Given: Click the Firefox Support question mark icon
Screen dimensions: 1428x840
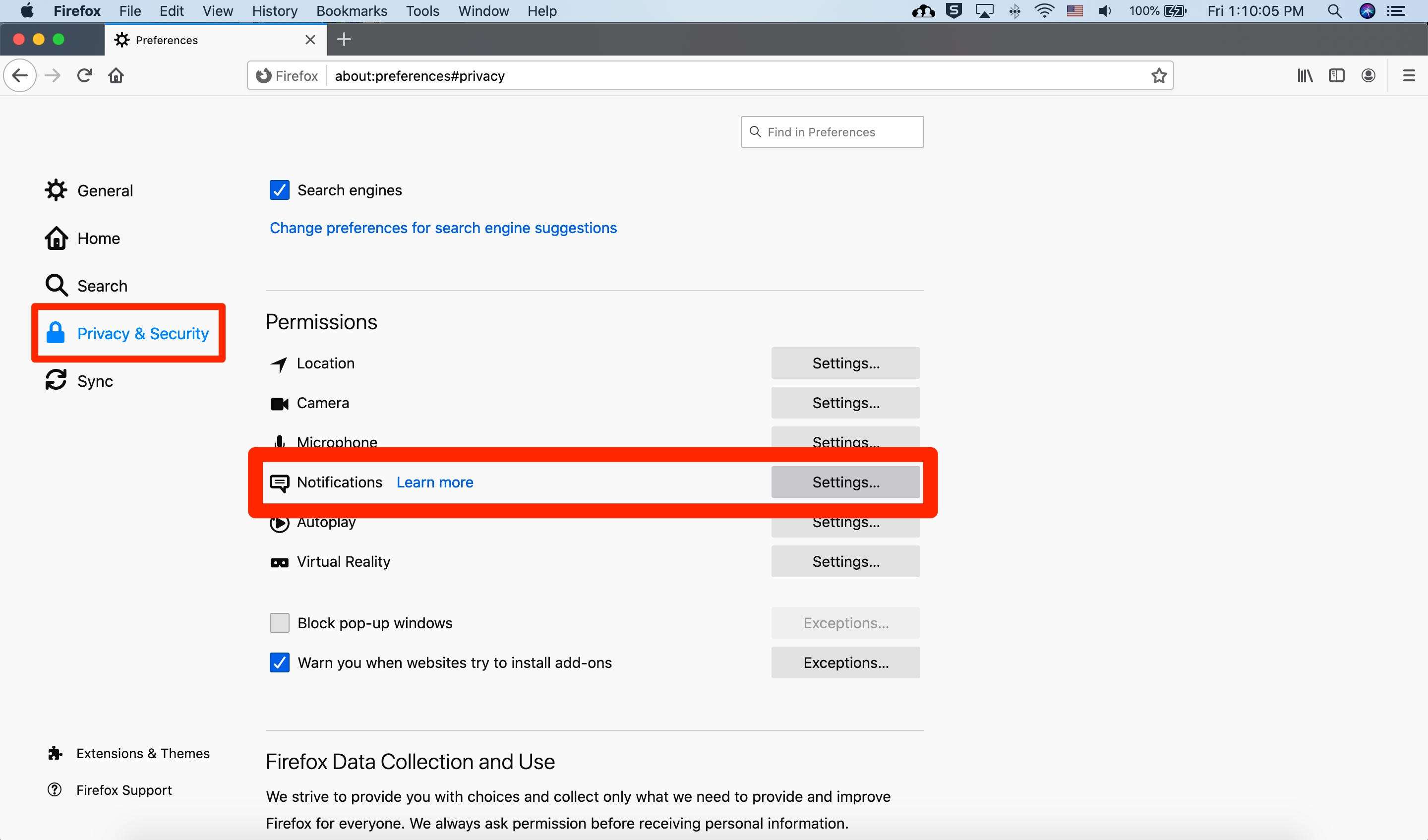Looking at the screenshot, I should 54,789.
